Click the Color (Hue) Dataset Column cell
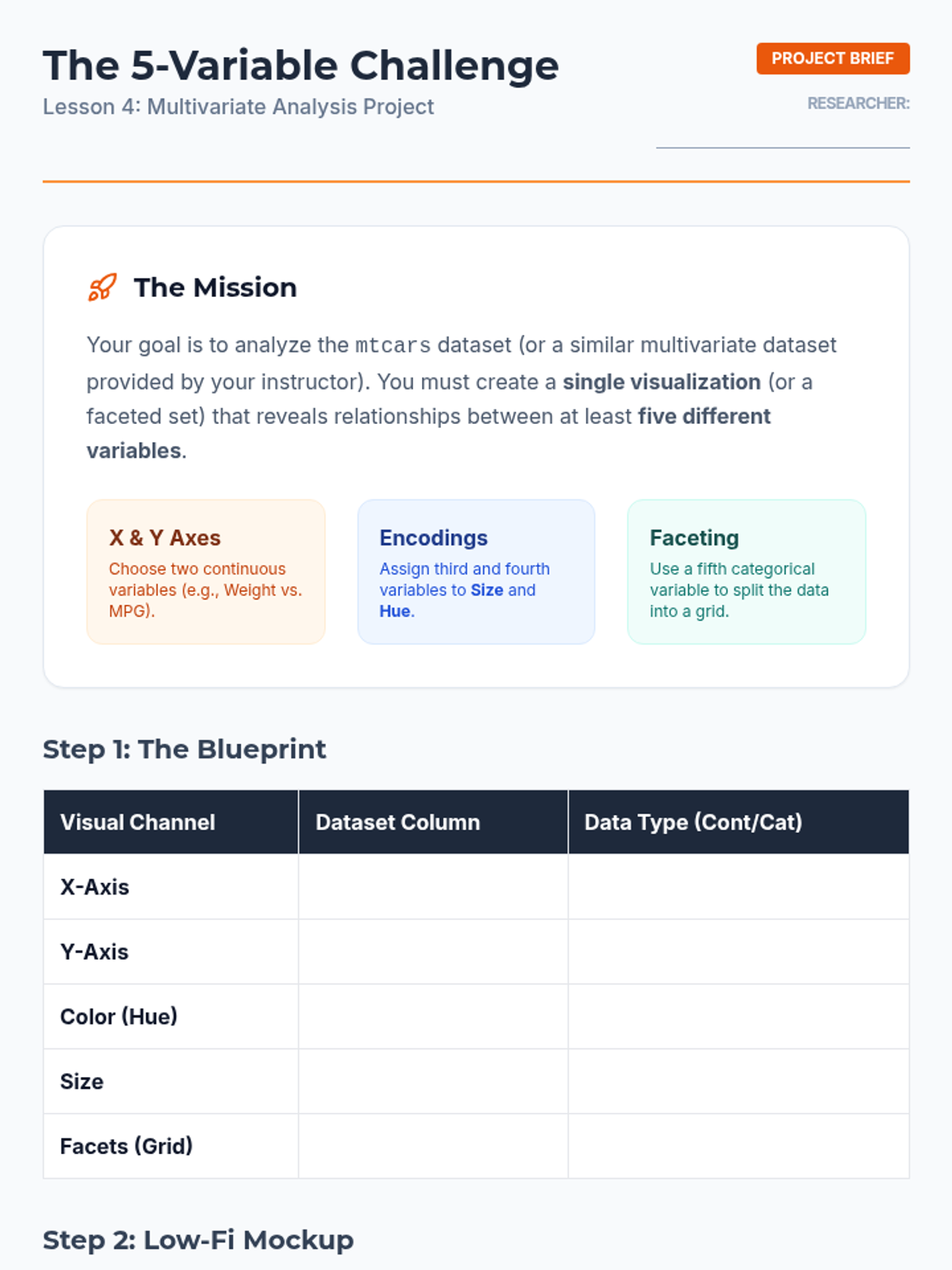Screen dimensions: 952x1270 tap(433, 1017)
